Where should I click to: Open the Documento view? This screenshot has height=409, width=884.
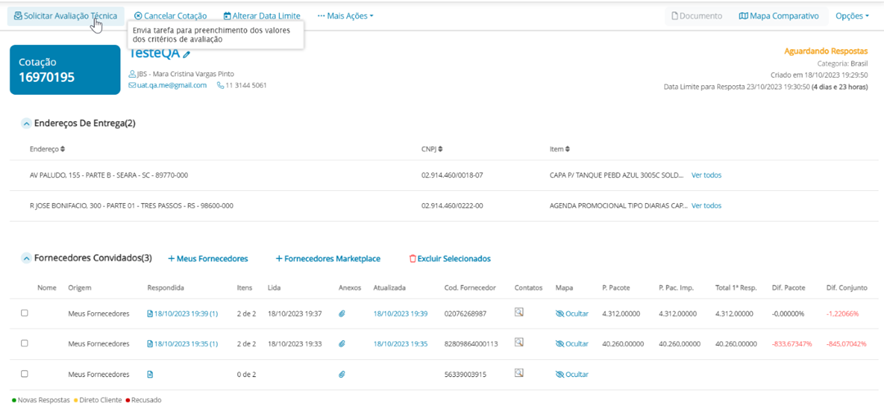(x=697, y=16)
